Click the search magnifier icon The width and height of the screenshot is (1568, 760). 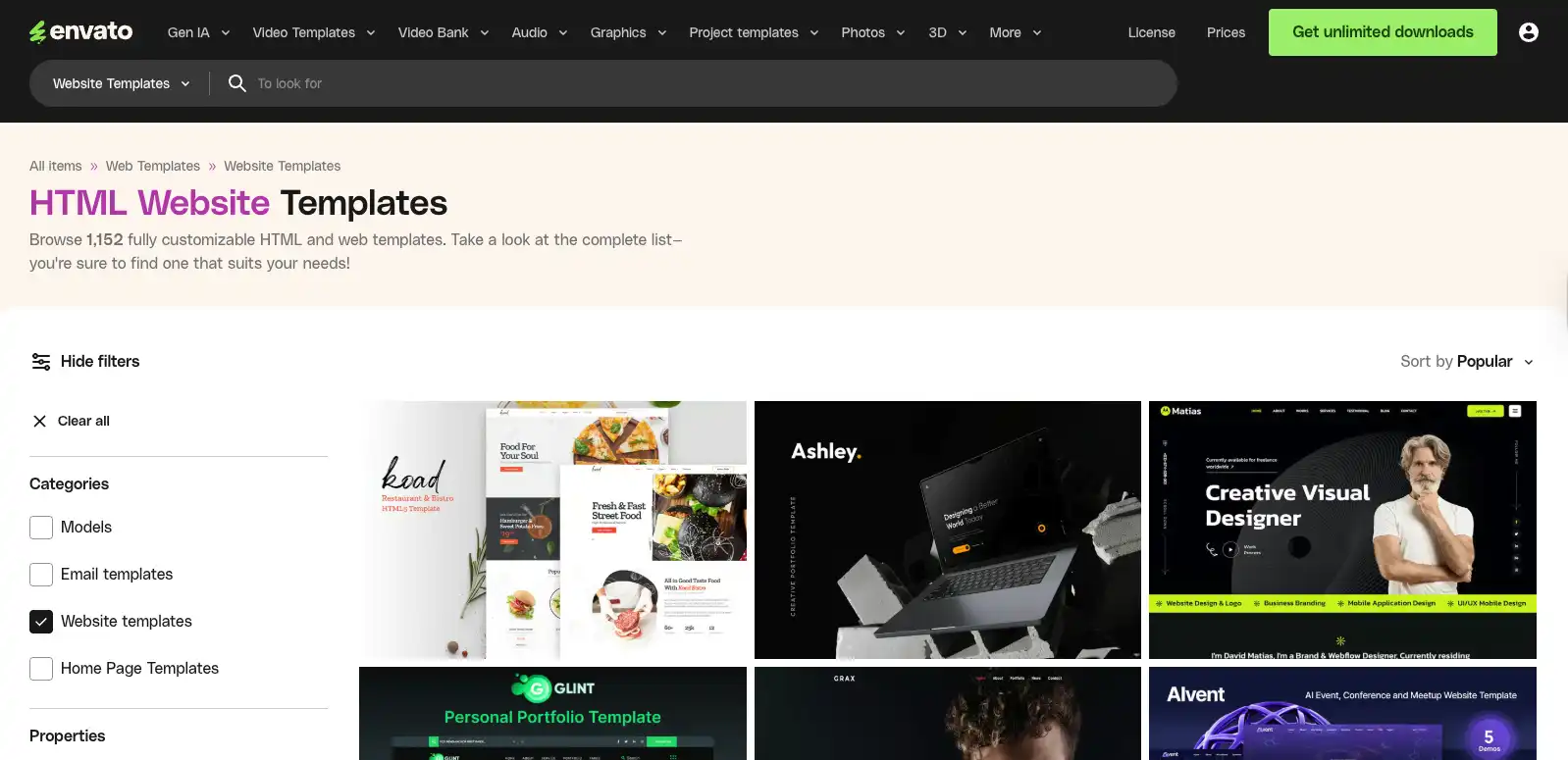pos(236,83)
